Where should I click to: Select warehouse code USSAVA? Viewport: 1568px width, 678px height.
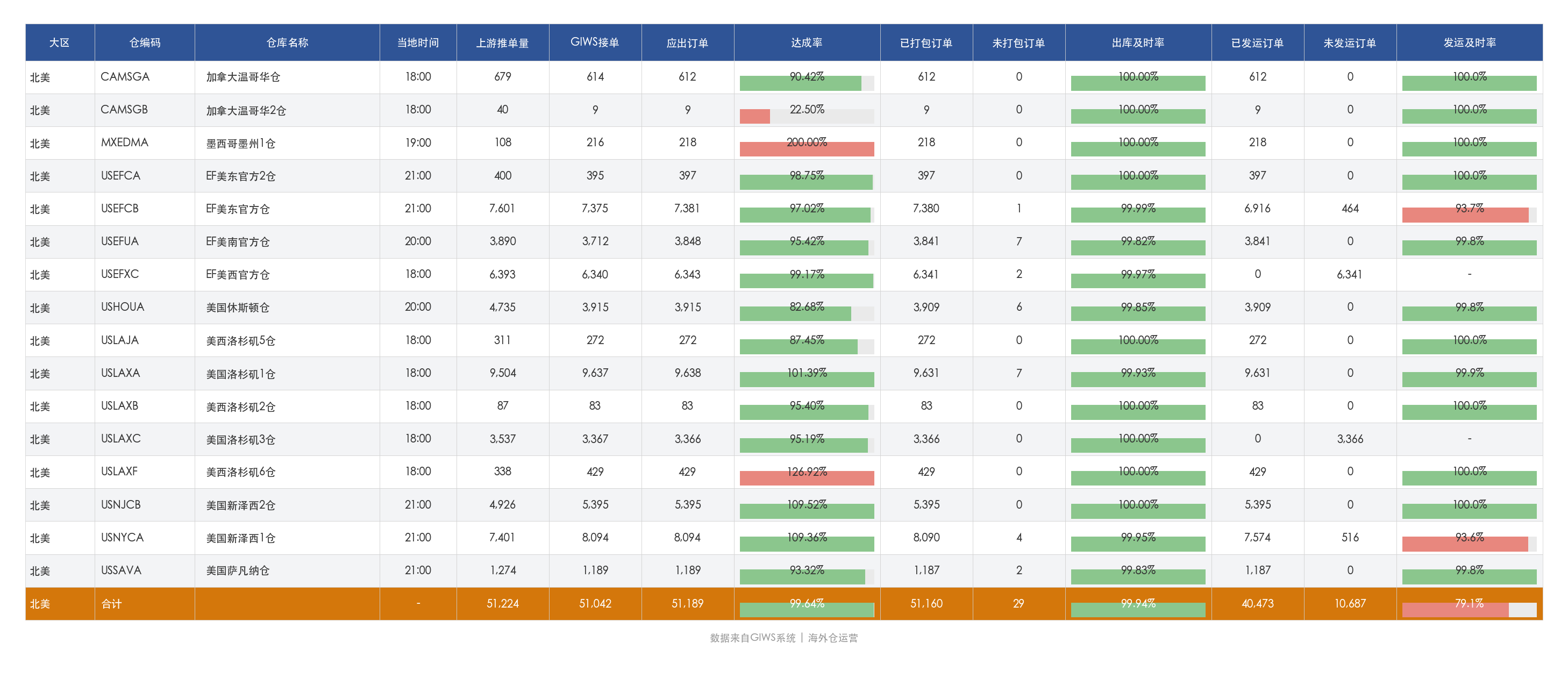click(121, 570)
